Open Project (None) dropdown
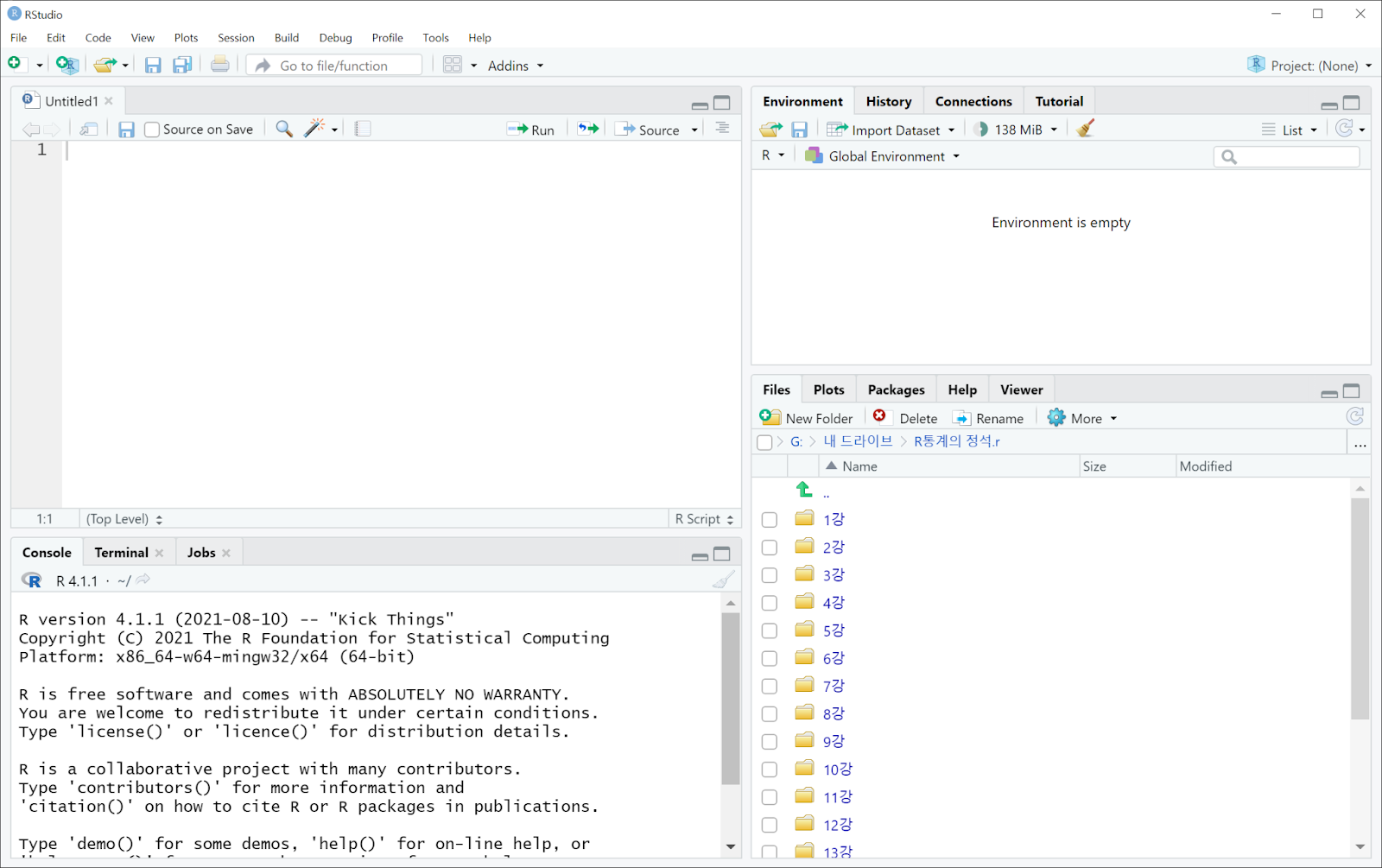1382x868 pixels. tap(1309, 66)
